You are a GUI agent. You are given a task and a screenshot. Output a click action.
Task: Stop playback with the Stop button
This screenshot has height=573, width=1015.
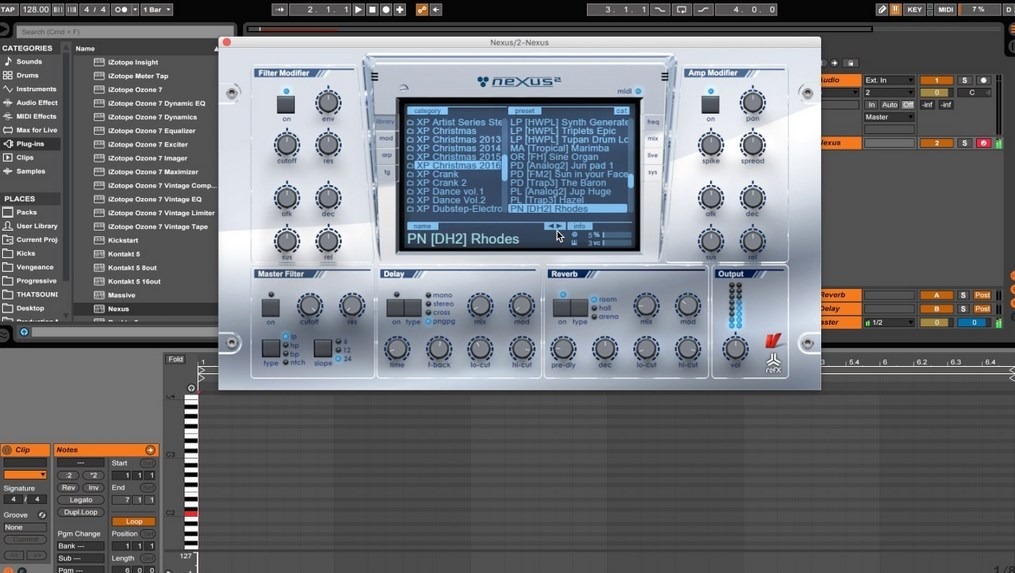372,10
